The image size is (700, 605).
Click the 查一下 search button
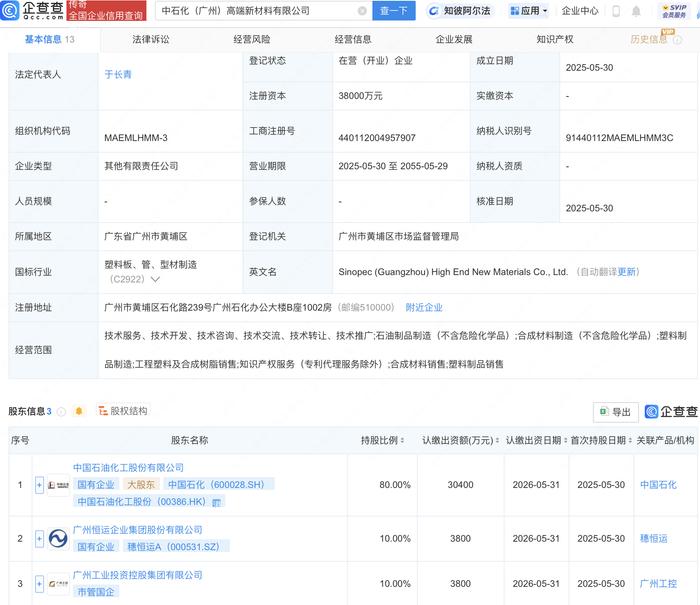pos(394,11)
